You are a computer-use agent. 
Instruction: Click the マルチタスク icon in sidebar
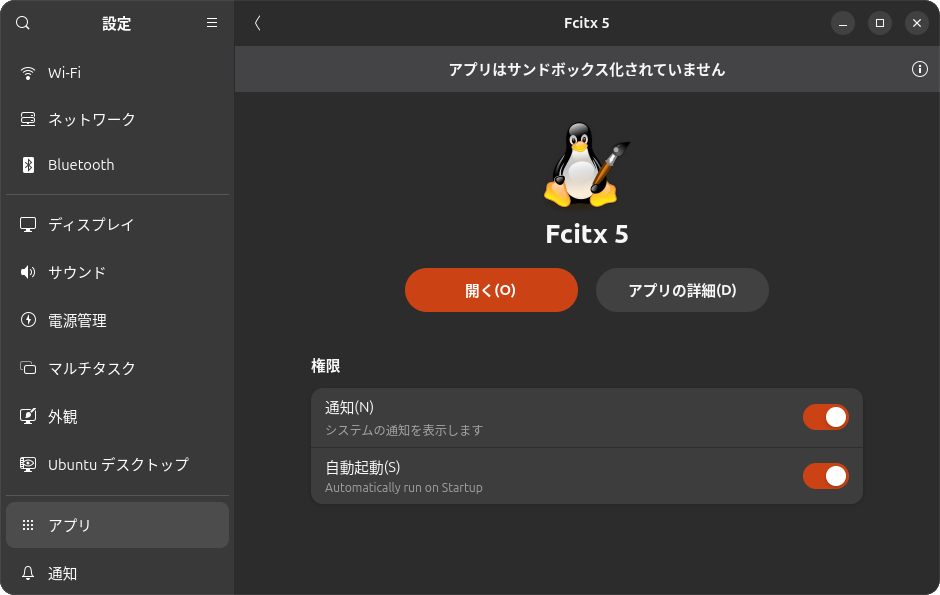(x=28, y=368)
